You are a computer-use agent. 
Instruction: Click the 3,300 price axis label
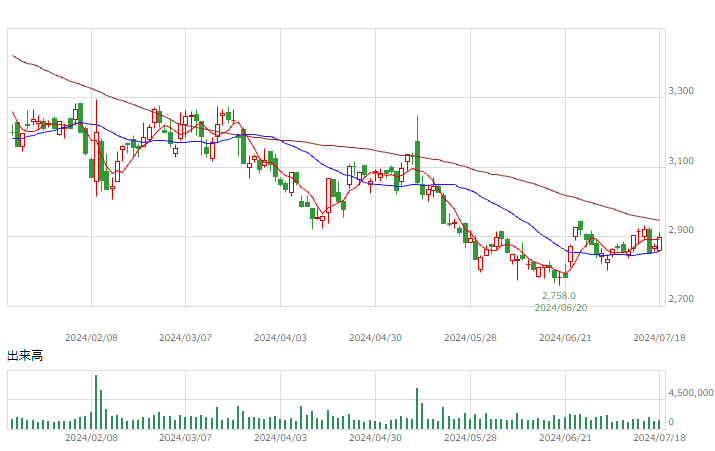coord(681,91)
